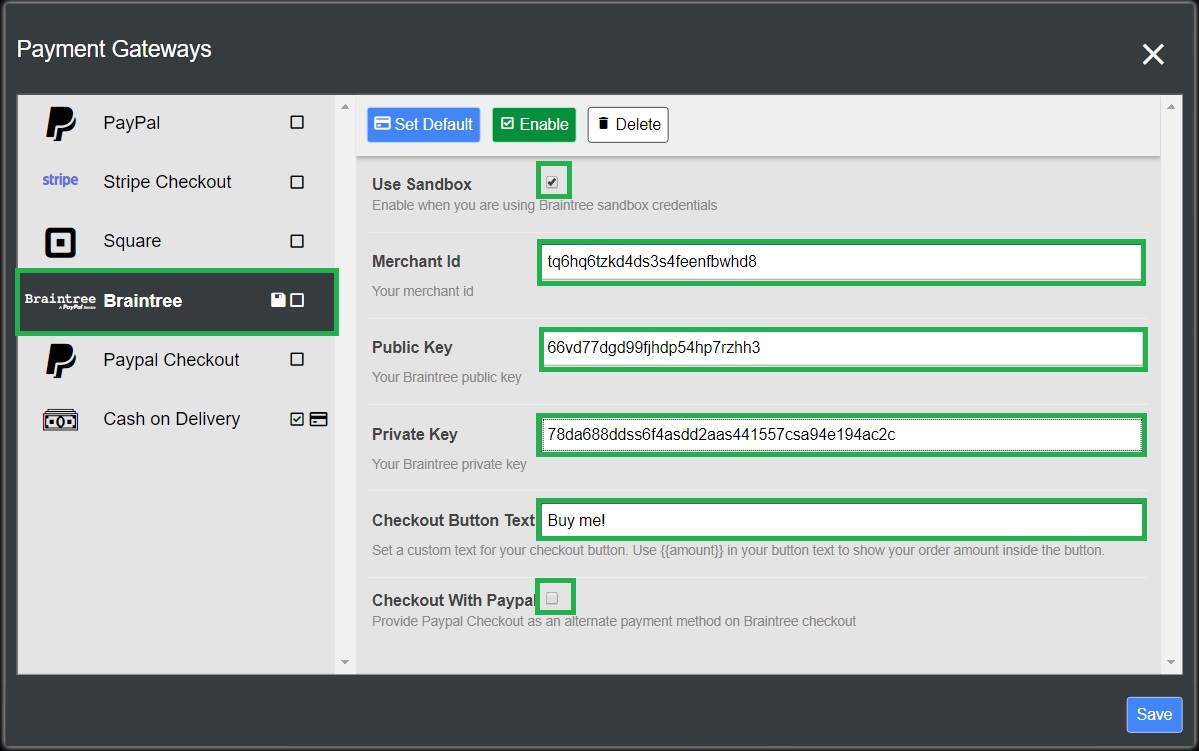Click the Delete button
The height and width of the screenshot is (751, 1199).
point(628,125)
